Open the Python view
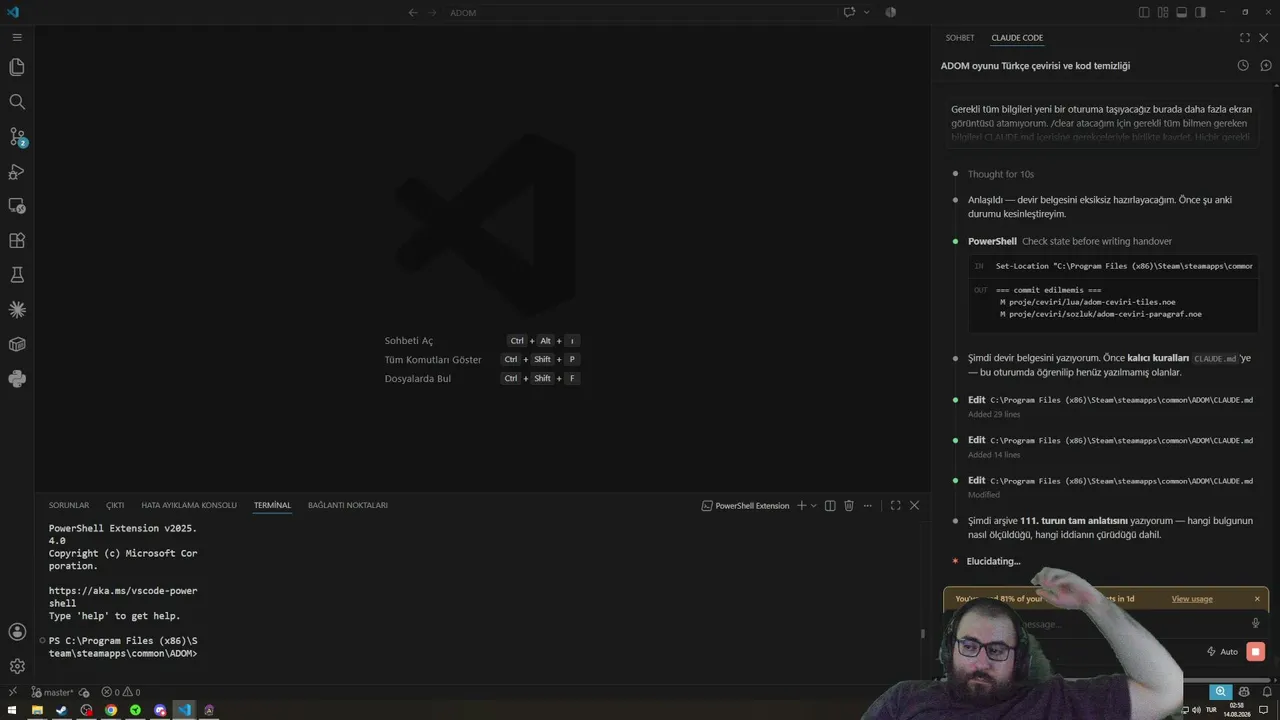Viewport: 1280px width, 720px height. (17, 379)
